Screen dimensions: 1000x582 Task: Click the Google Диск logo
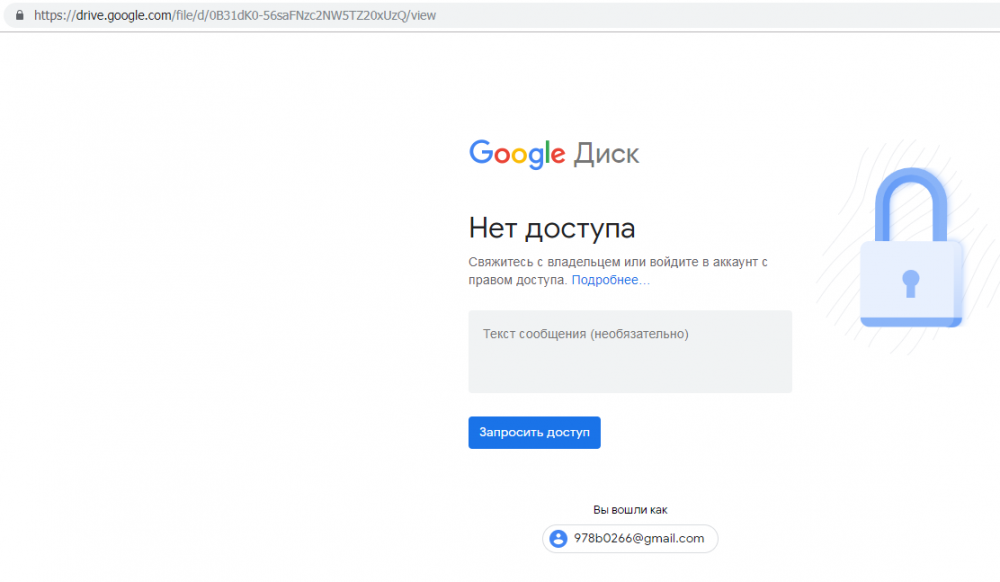click(554, 154)
